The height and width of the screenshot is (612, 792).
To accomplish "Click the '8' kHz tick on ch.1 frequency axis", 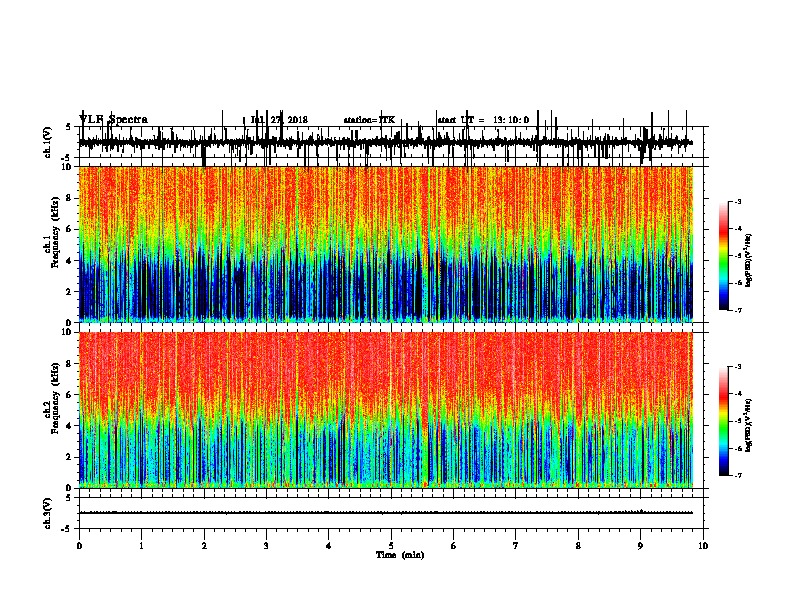I will click(70, 198).
